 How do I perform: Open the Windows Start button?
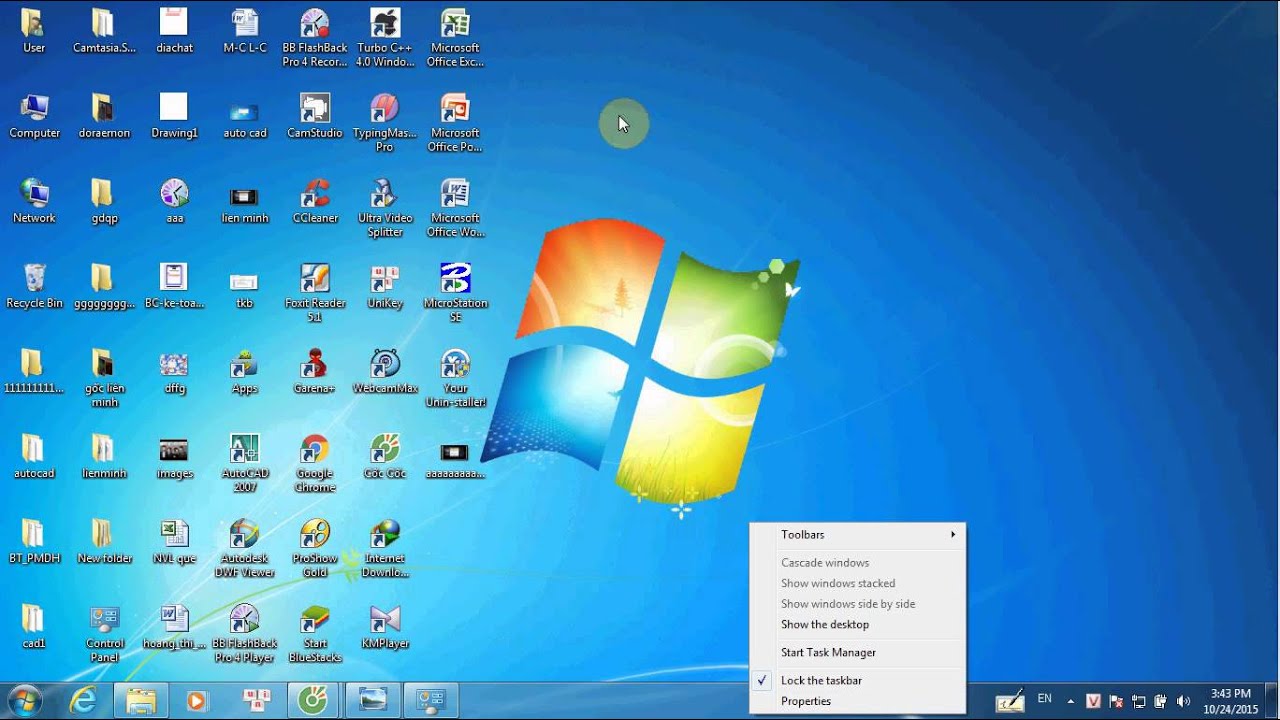(x=25, y=701)
